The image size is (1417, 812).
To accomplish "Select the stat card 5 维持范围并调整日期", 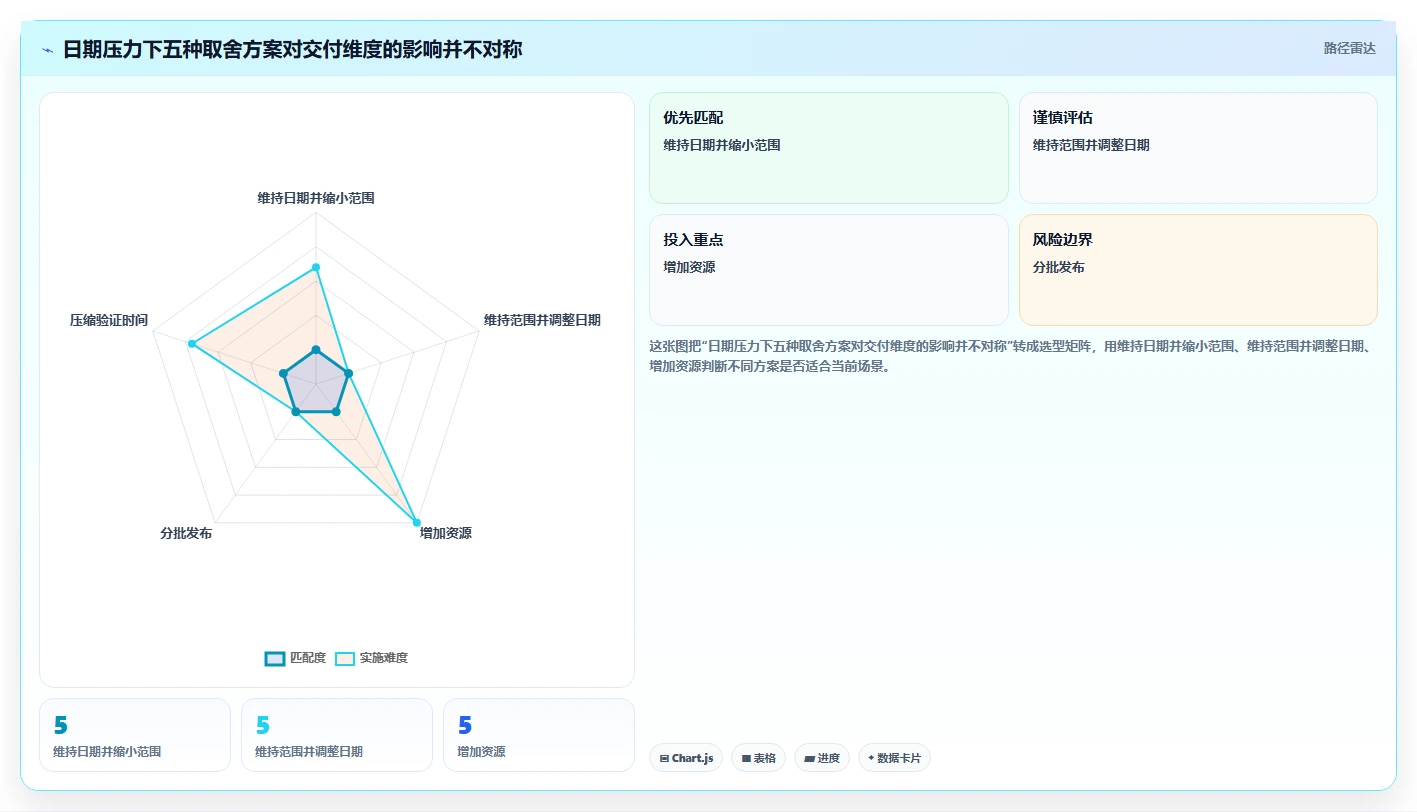I will (337, 735).
